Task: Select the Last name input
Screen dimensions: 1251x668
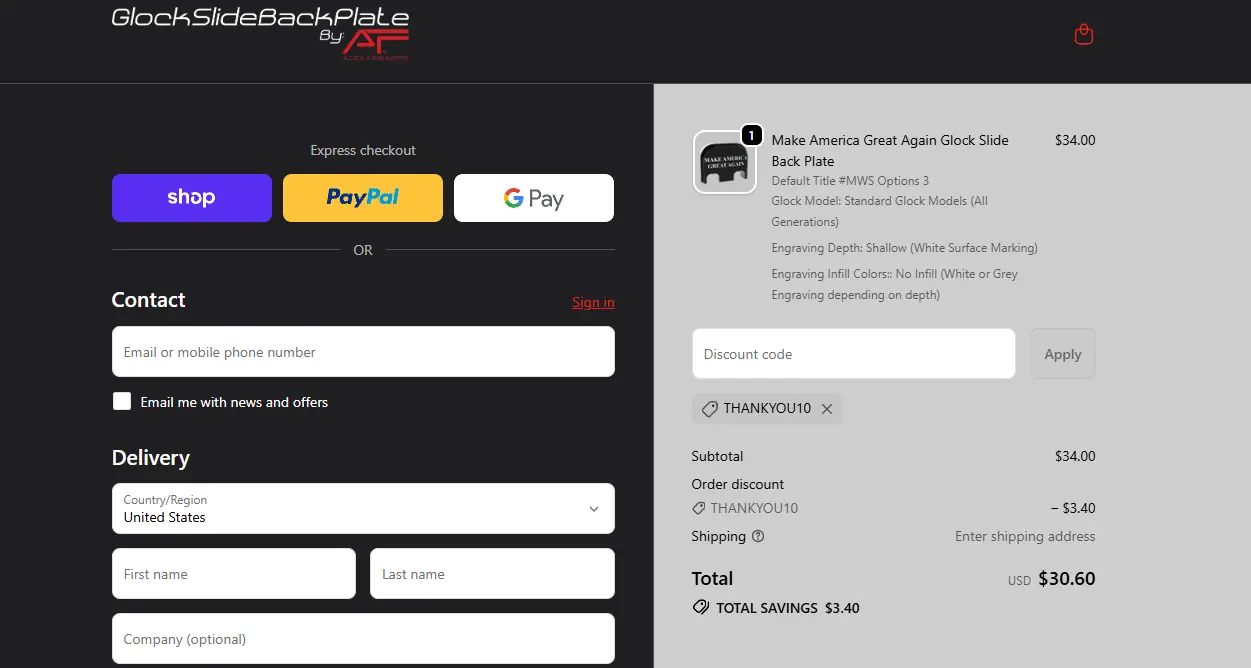Action: [491, 574]
